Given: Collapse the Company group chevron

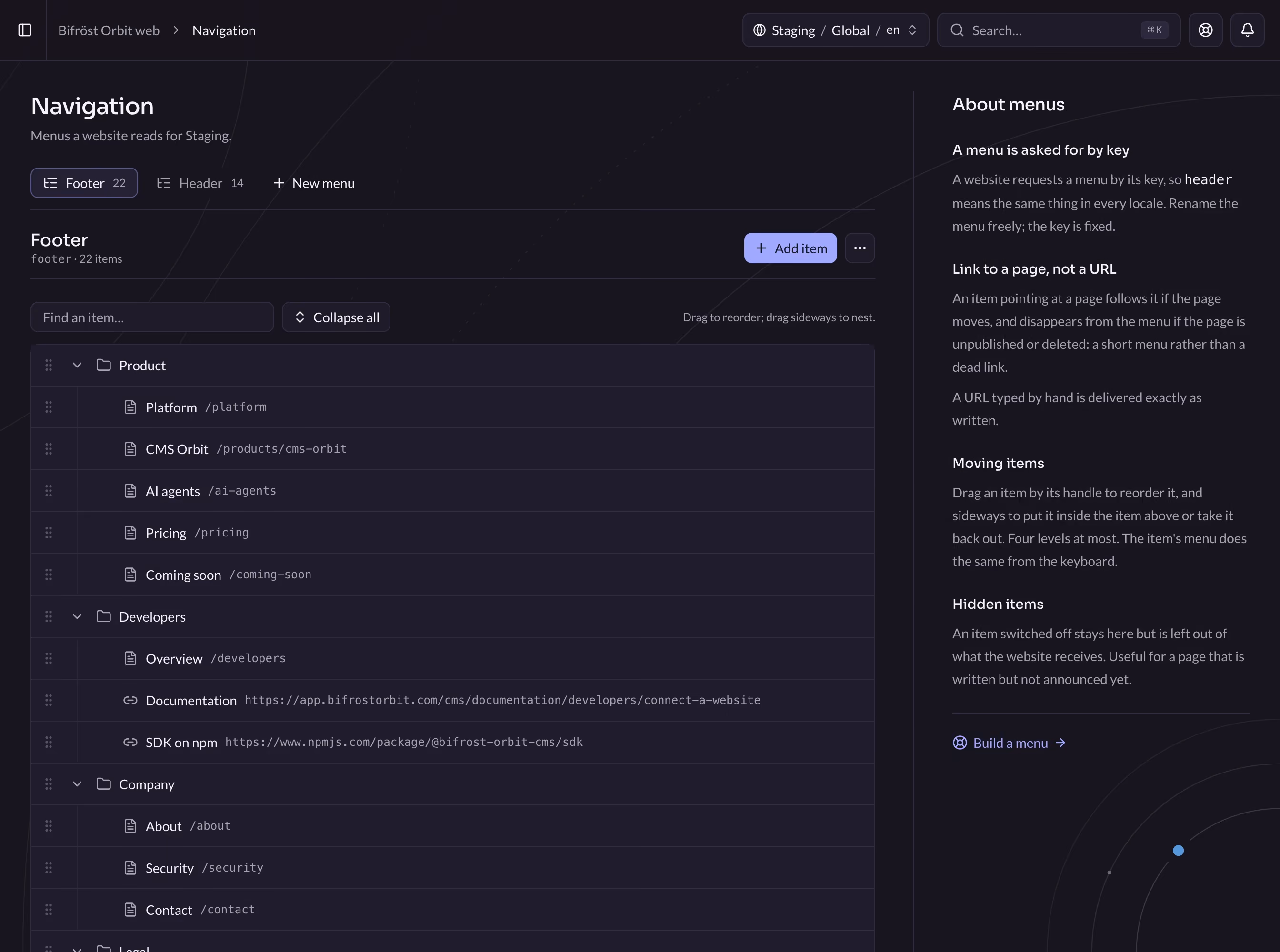Looking at the screenshot, I should tap(77, 784).
